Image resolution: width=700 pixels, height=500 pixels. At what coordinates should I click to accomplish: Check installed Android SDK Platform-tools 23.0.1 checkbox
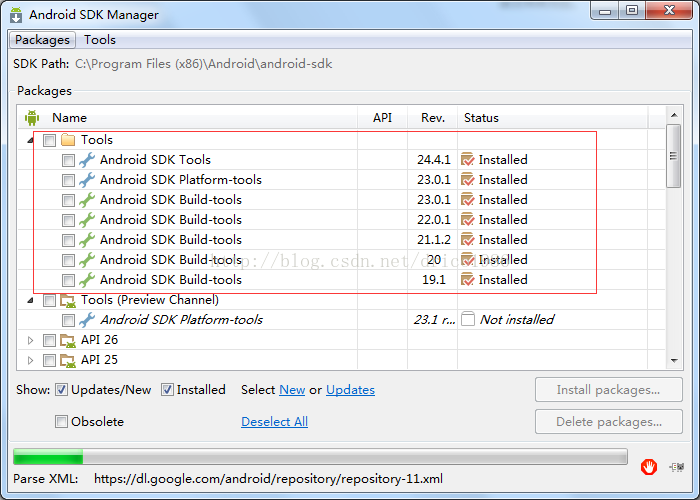(68, 180)
